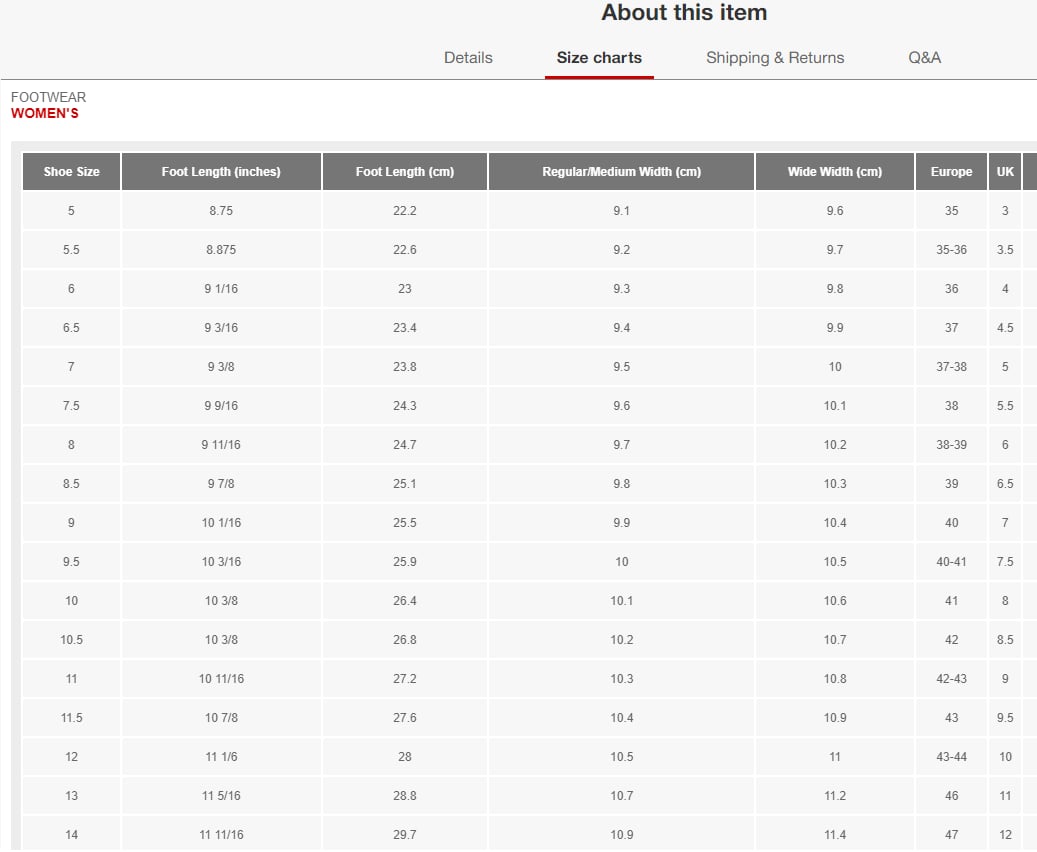Select shoe size 6.5 cell

[x=71, y=327]
